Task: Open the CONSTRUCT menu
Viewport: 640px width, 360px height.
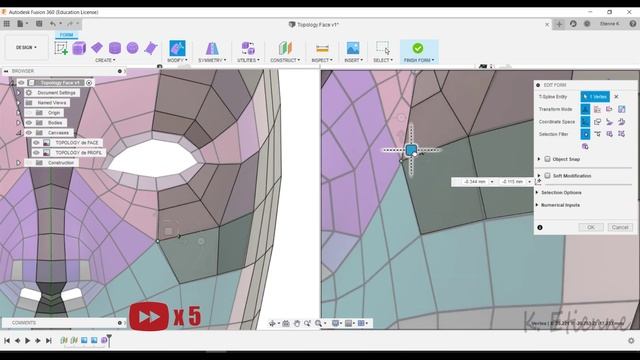Action: point(285,60)
